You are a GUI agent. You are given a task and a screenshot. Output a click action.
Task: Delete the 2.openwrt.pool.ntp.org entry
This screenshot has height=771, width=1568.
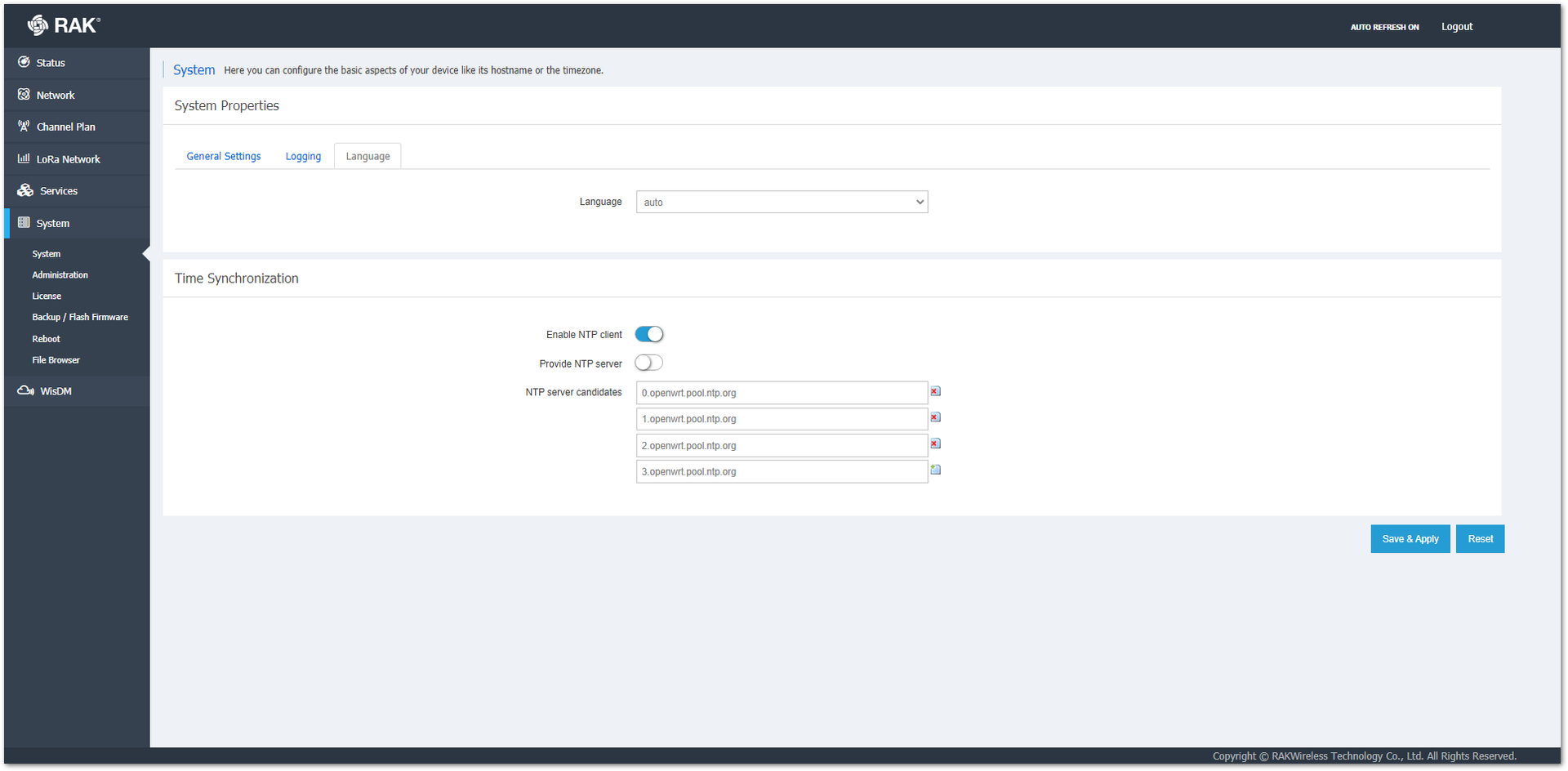pos(936,443)
